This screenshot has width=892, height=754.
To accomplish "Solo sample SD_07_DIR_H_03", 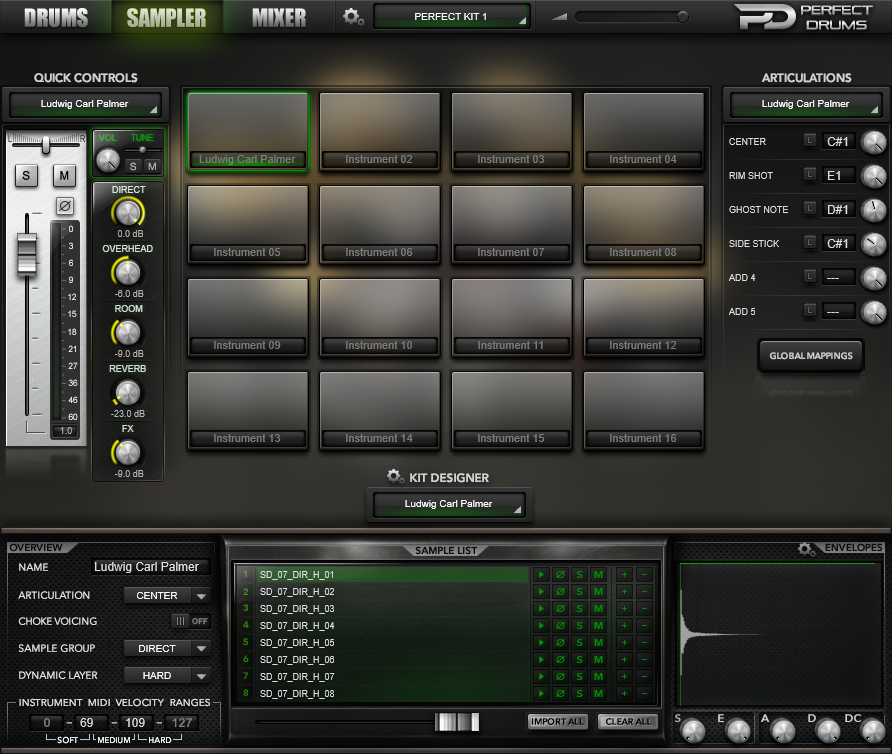I will coord(579,609).
